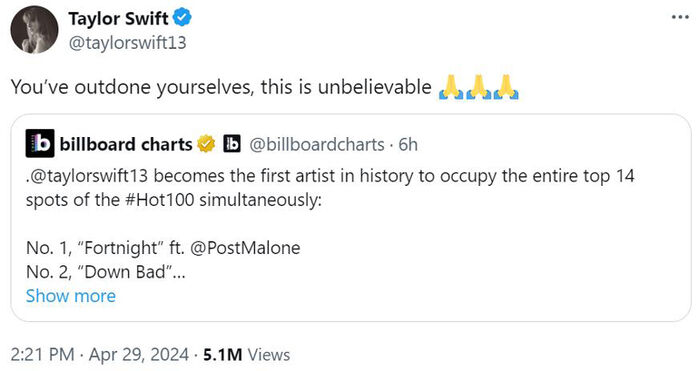Viewport: 698px width, 371px height.
Task: Click the billboard charts account name
Action: [x=126, y=144]
